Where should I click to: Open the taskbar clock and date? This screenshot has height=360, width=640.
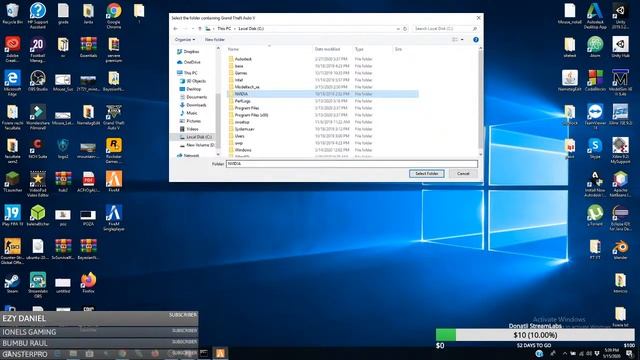click(611, 353)
